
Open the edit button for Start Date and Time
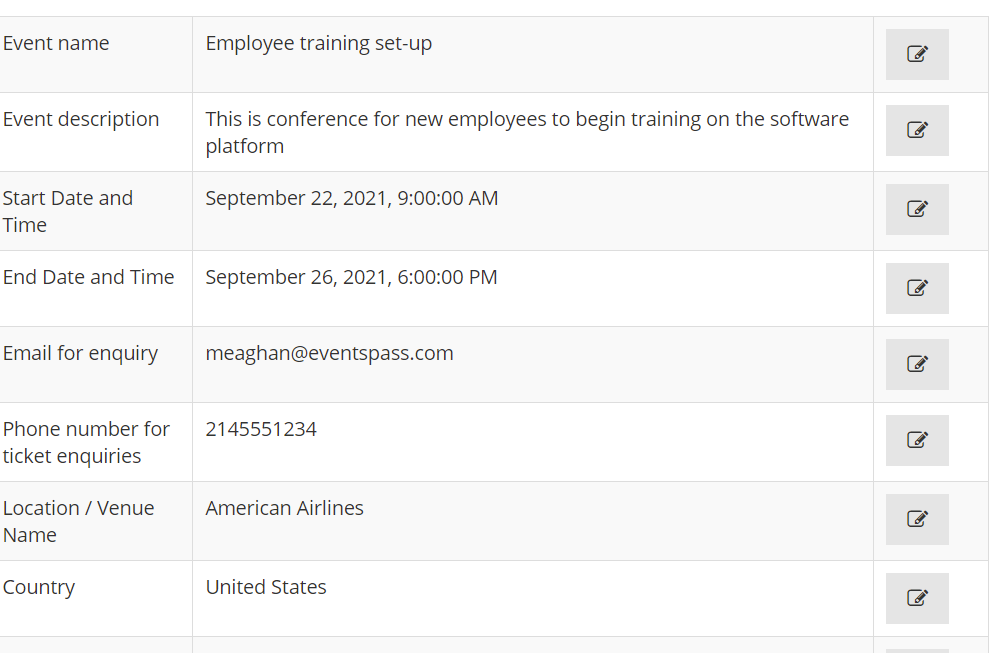[917, 210]
